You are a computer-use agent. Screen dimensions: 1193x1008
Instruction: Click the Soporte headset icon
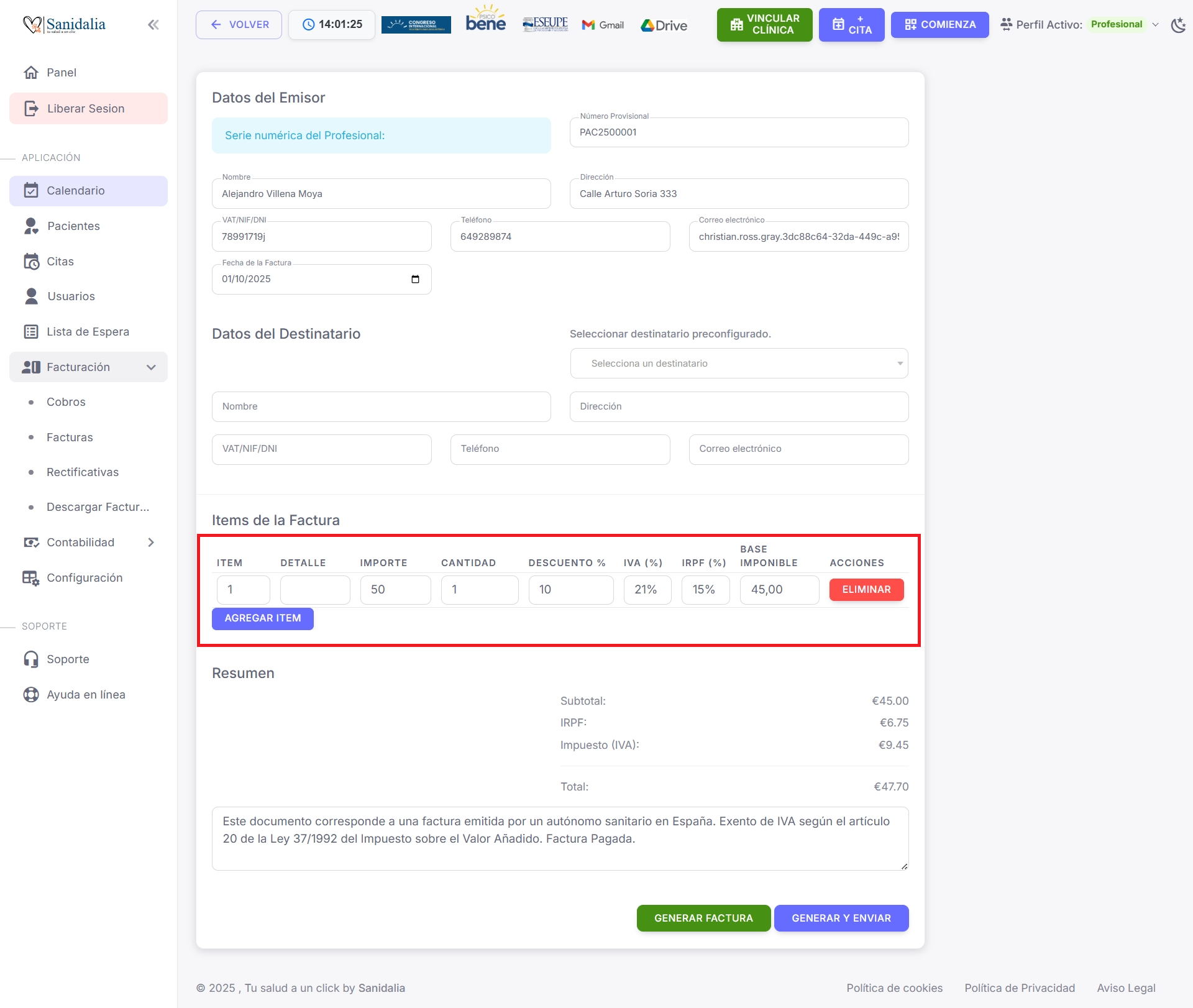31,659
